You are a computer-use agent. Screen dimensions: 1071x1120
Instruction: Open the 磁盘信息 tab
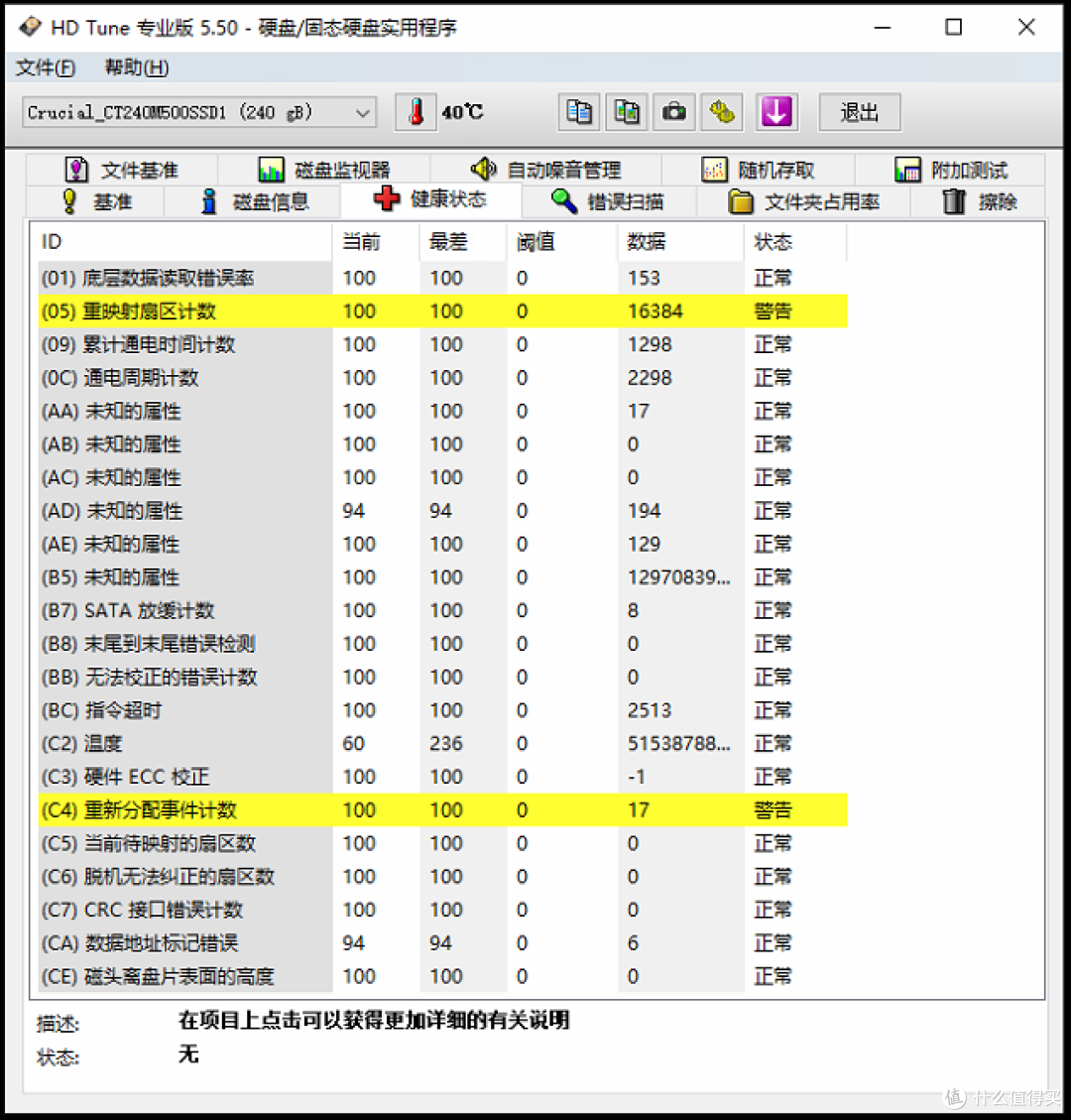click(x=262, y=199)
